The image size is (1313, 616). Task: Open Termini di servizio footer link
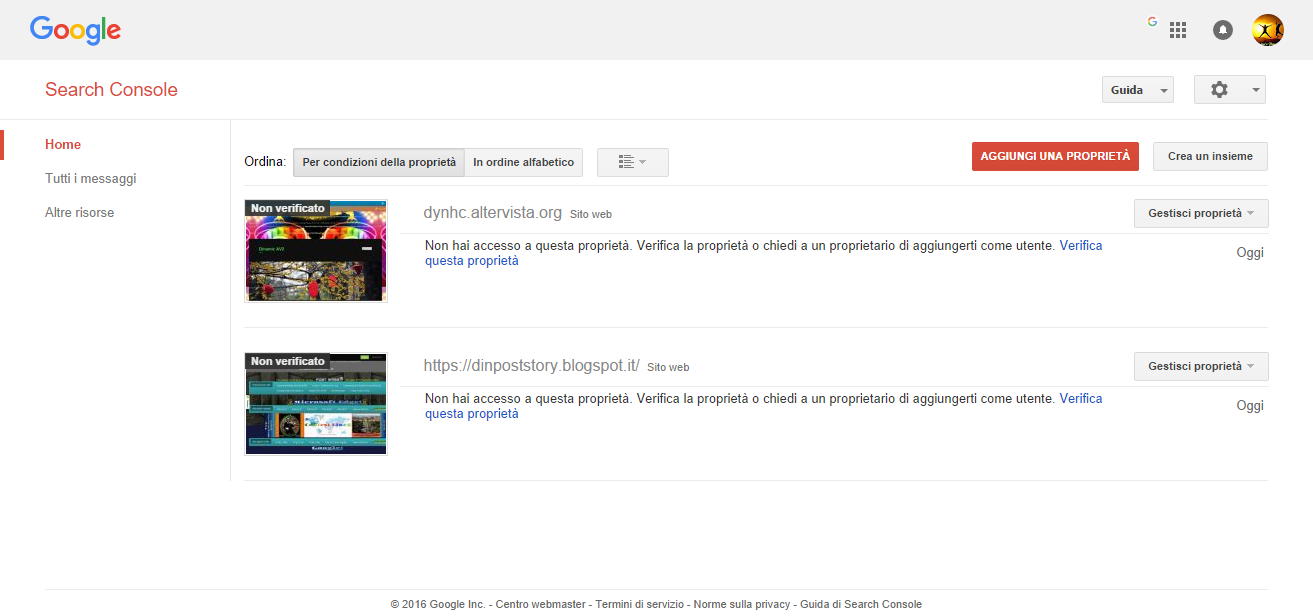(x=639, y=604)
